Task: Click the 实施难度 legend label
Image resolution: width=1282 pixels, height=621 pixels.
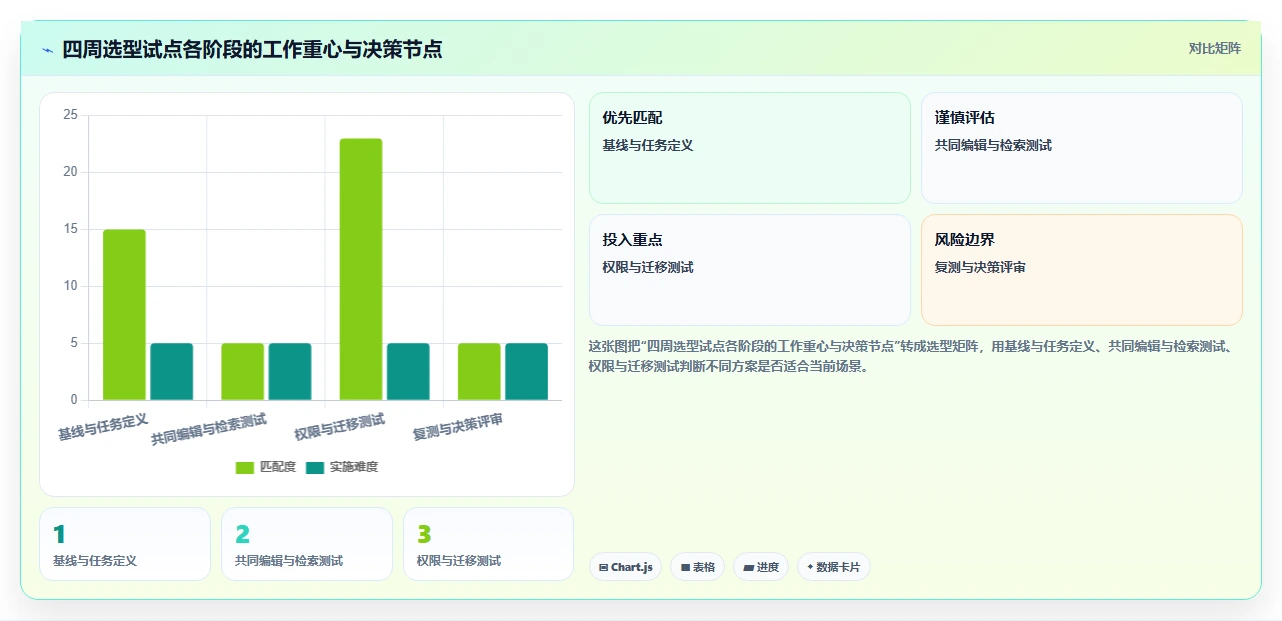Action: [x=354, y=467]
